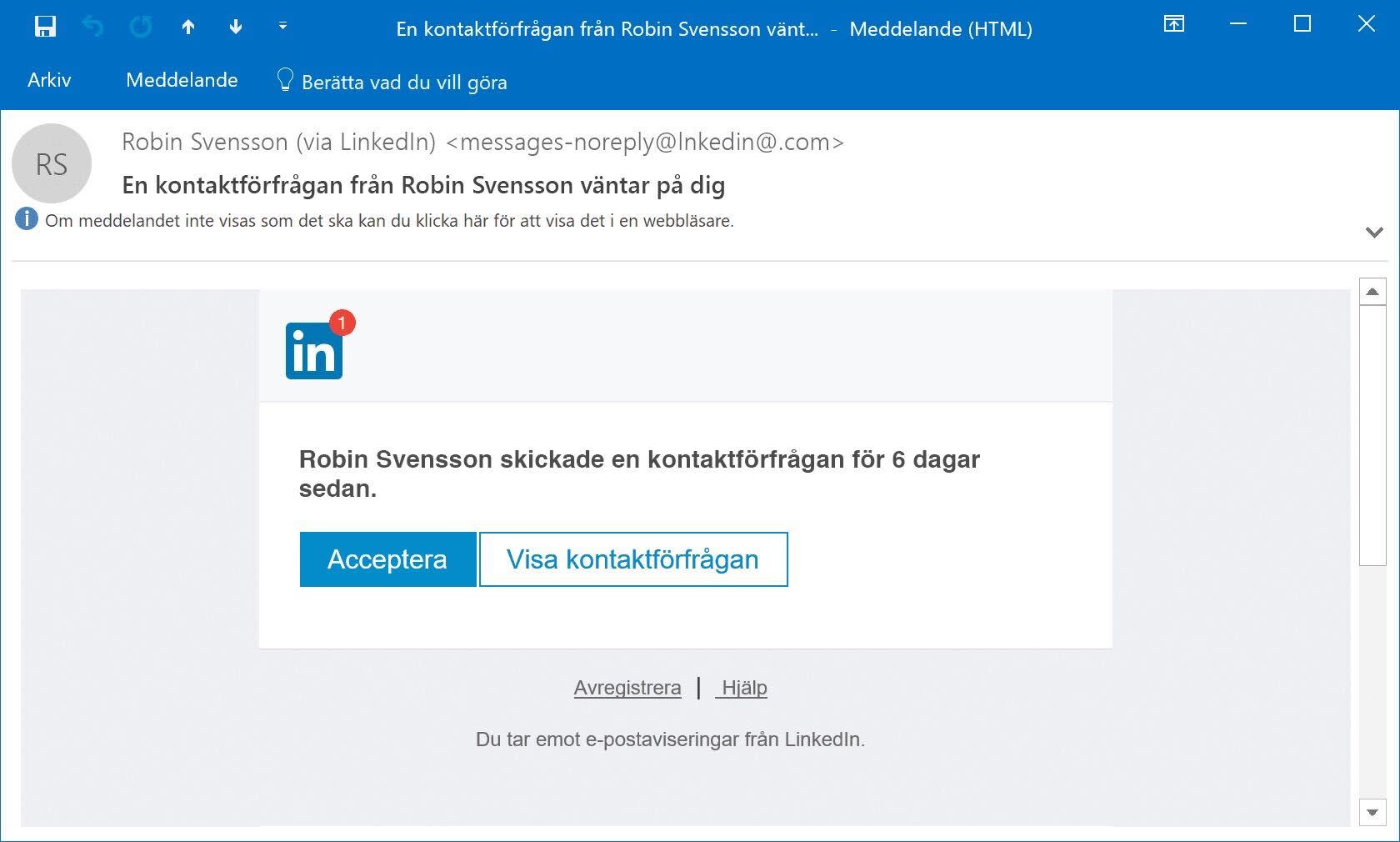The width and height of the screenshot is (1400, 842).
Task: Click the red notification badge '1'
Action: [342, 323]
